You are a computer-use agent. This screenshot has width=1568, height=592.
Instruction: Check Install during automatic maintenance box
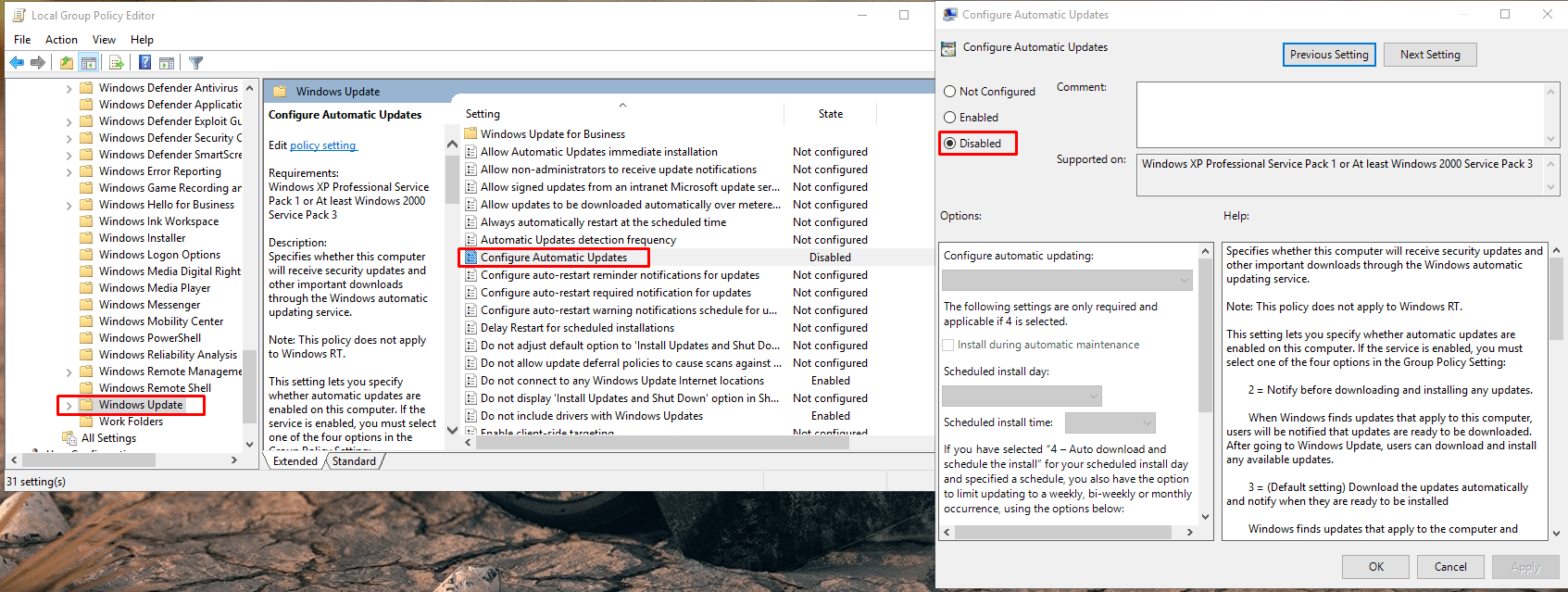click(948, 345)
